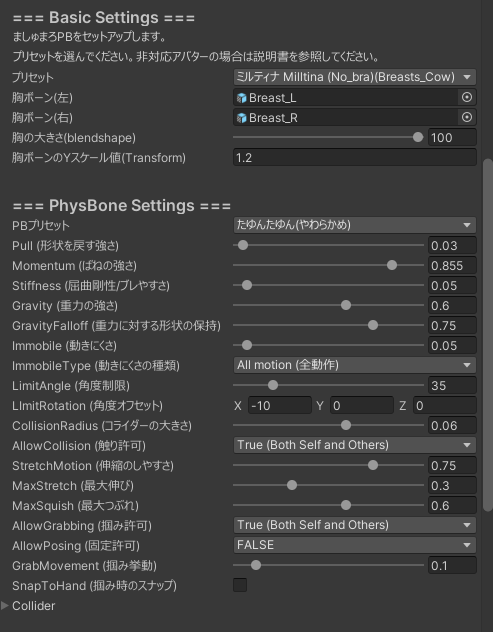Click the Pull slider handle
Screen dimensions: 493x632
point(243,245)
